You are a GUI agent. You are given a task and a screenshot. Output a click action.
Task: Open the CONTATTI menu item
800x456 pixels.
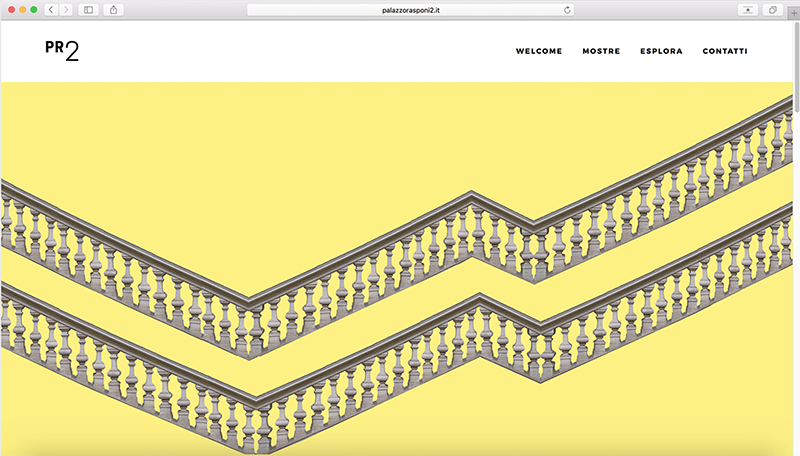[x=725, y=51]
